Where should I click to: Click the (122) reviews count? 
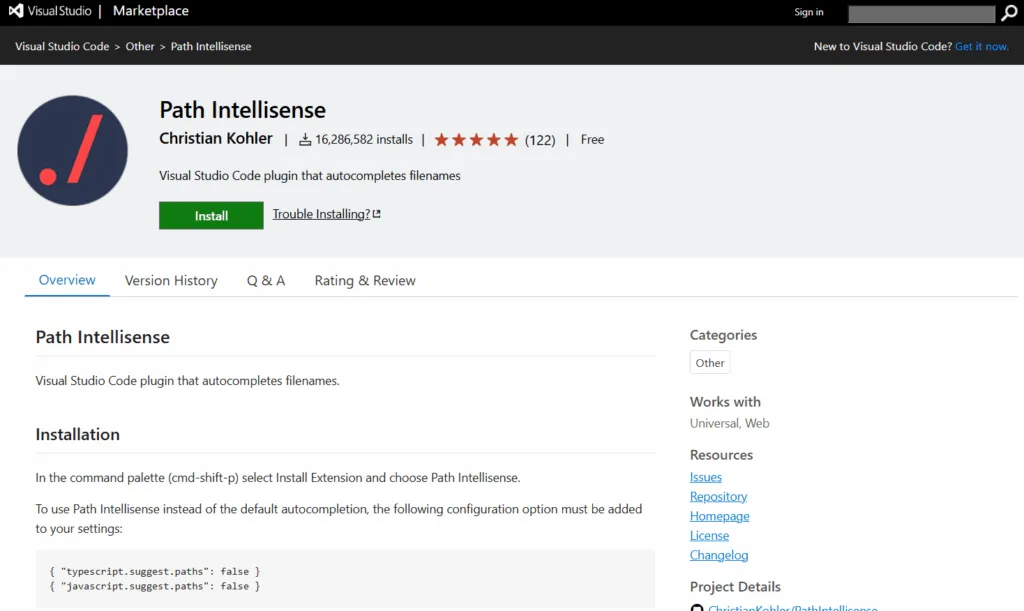point(540,140)
